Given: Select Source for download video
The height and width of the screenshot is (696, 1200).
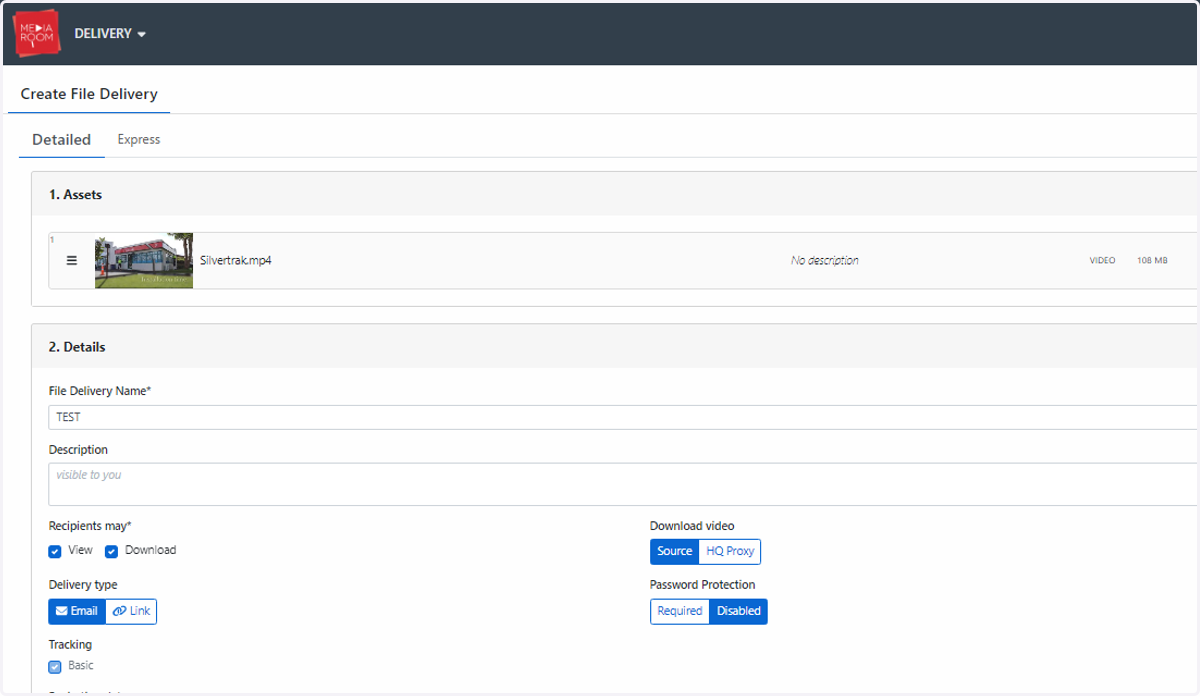Looking at the screenshot, I should coord(674,551).
